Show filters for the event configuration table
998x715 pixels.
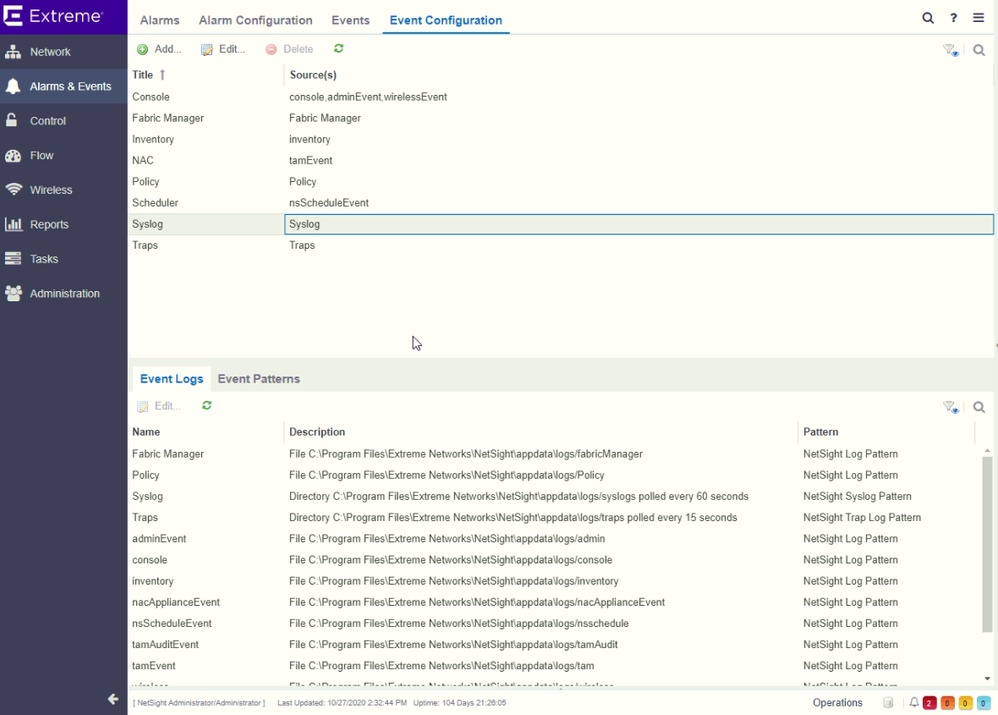tap(950, 50)
